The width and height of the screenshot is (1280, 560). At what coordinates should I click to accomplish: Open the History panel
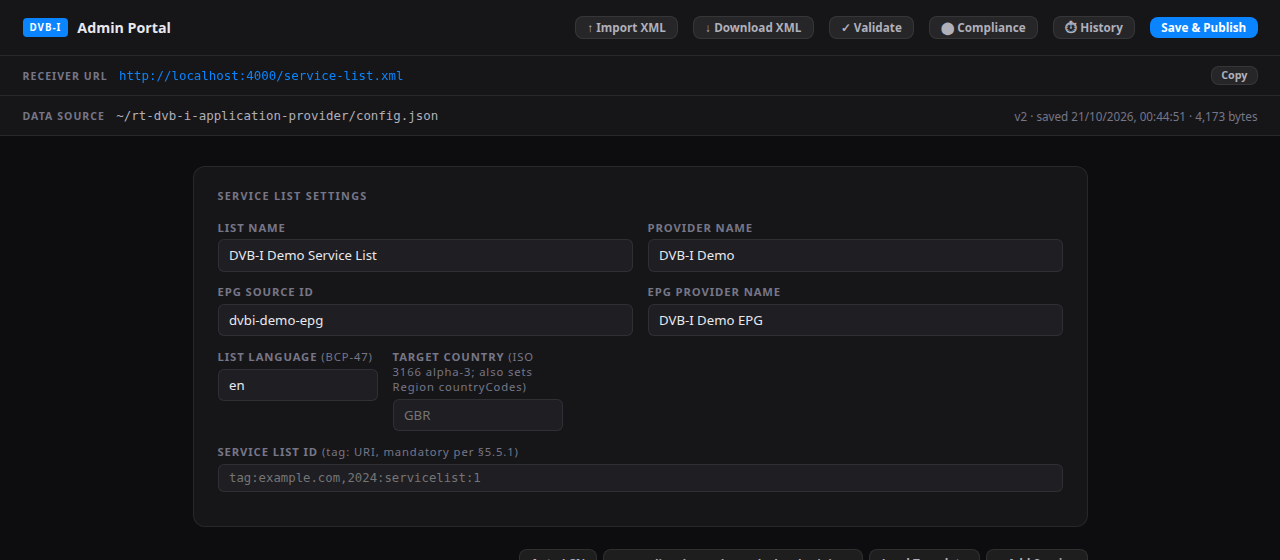click(x=1093, y=28)
